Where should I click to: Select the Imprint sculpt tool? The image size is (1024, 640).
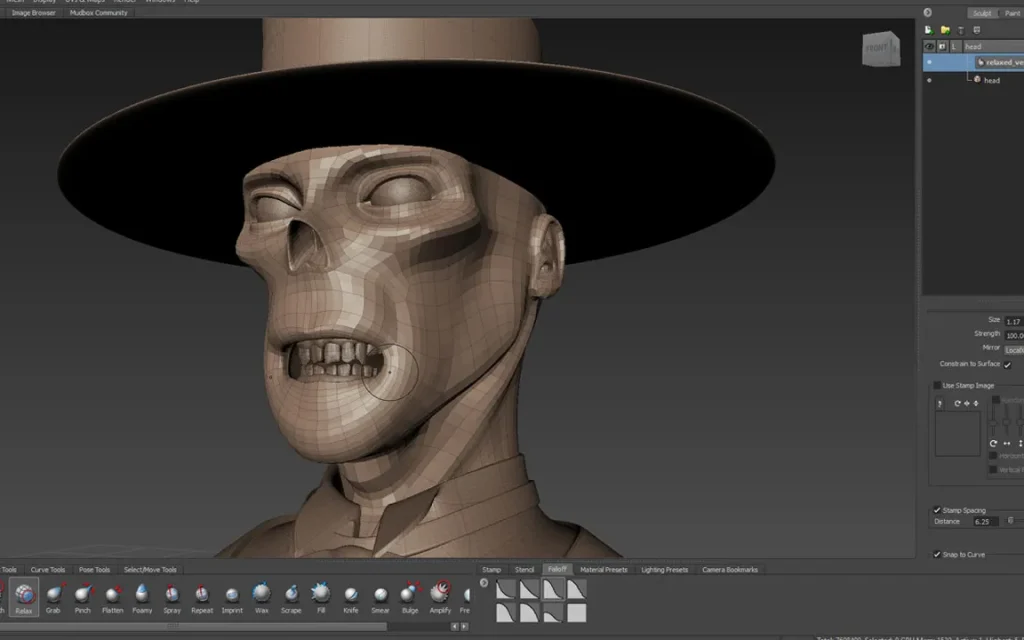pos(232,597)
